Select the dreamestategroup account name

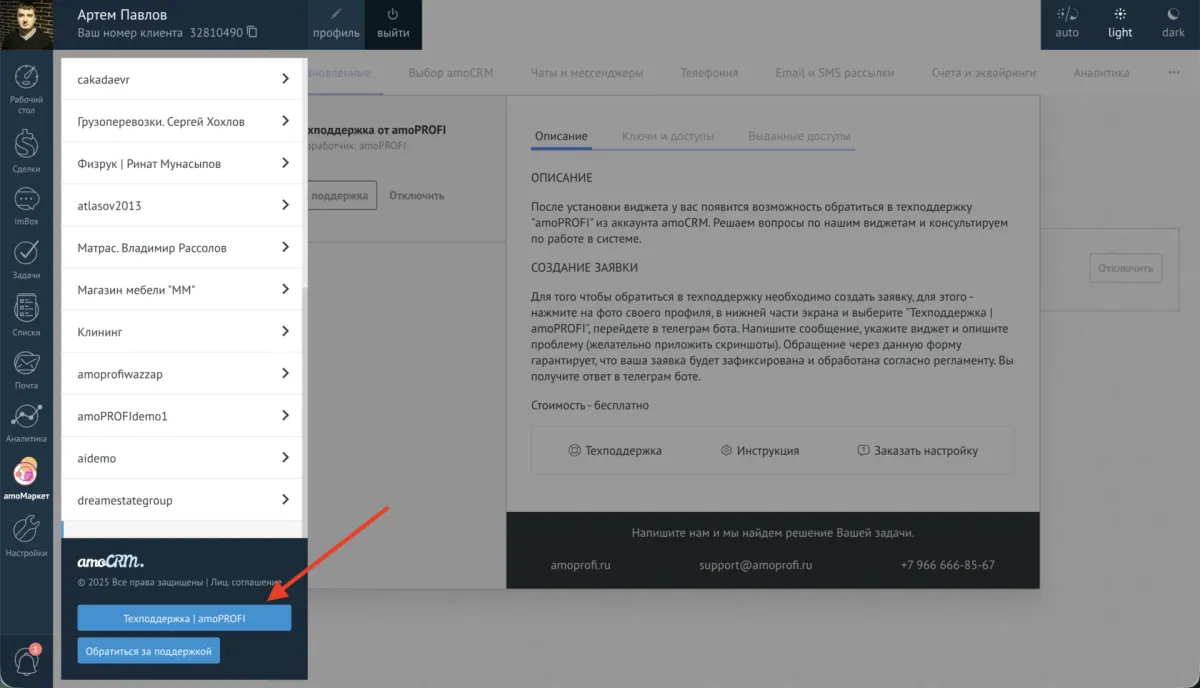coord(125,500)
